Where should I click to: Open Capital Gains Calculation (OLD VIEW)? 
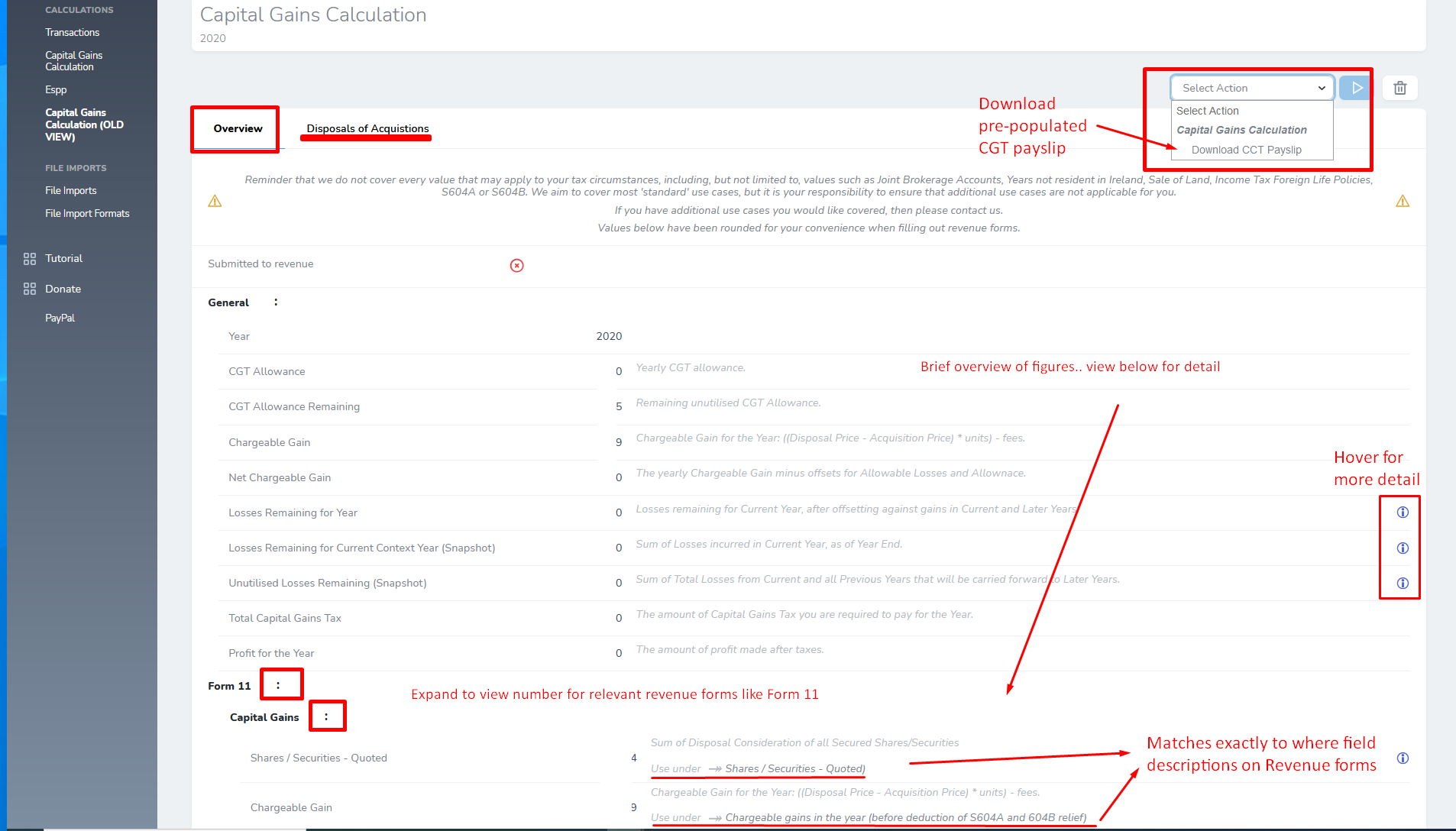pos(84,124)
